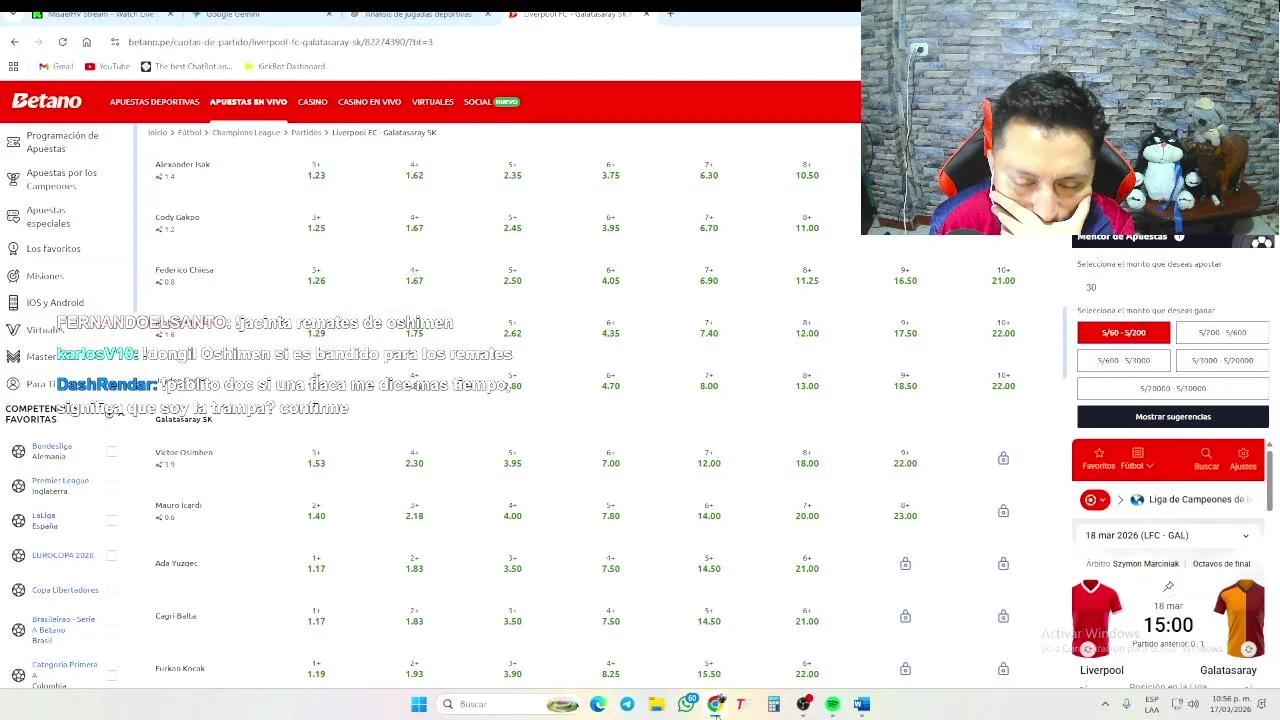Open Spotify from taskbar
This screenshot has height=720, width=1280.
832,704
